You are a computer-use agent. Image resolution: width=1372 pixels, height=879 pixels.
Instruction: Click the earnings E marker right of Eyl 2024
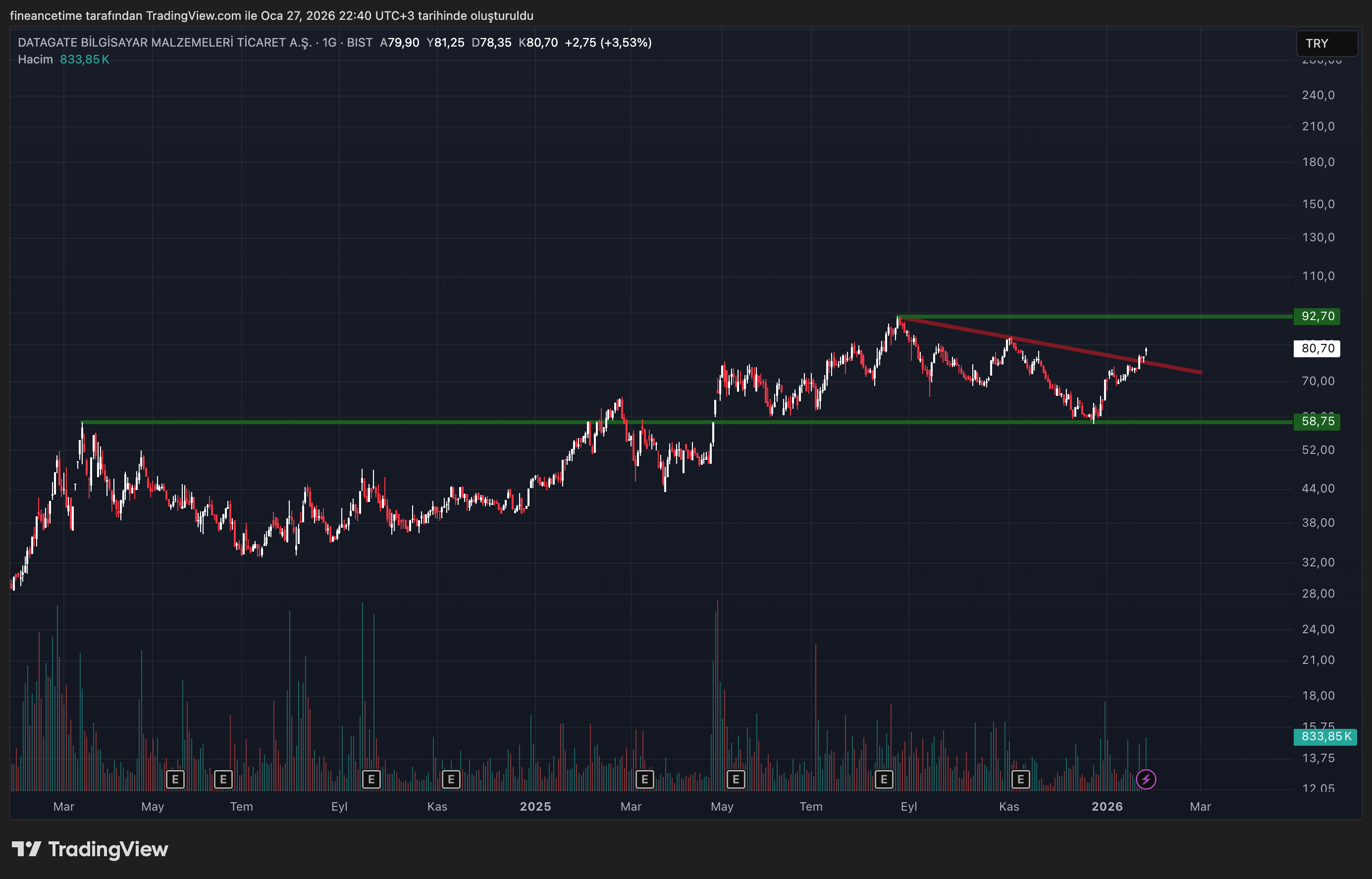tap(371, 779)
